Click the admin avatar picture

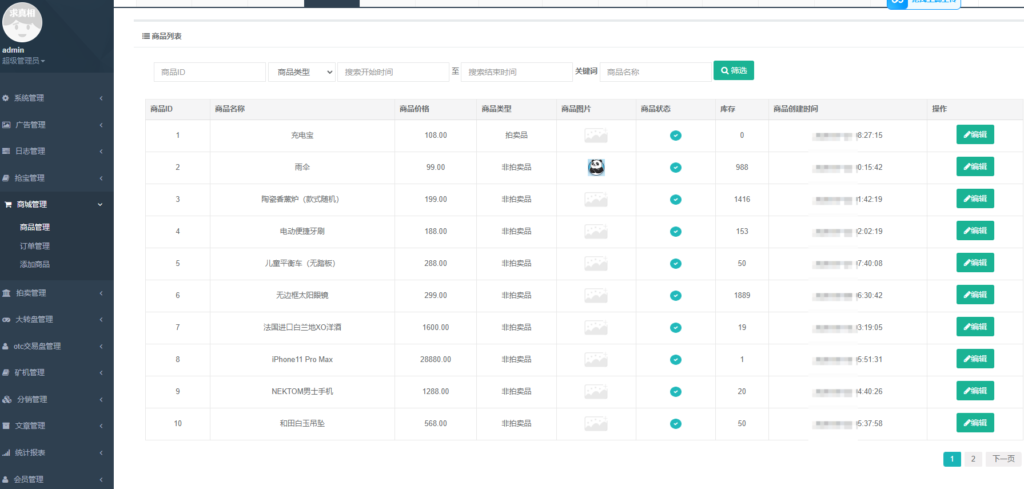(x=27, y=20)
